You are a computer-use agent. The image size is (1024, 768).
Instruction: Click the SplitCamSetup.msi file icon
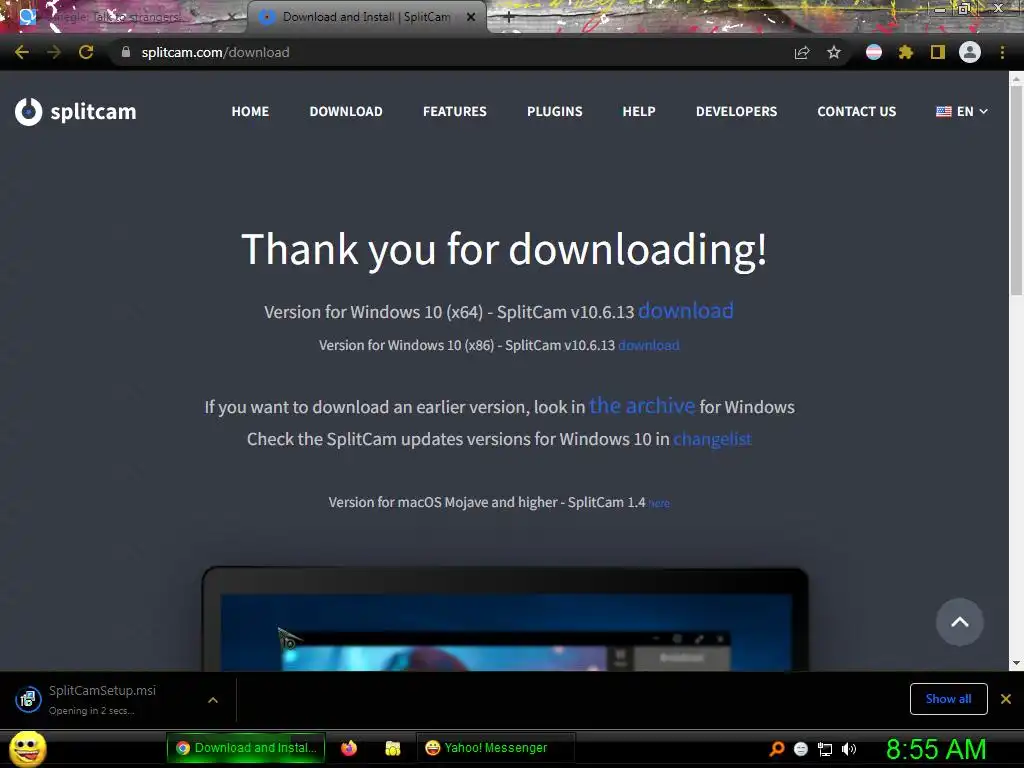coord(28,700)
